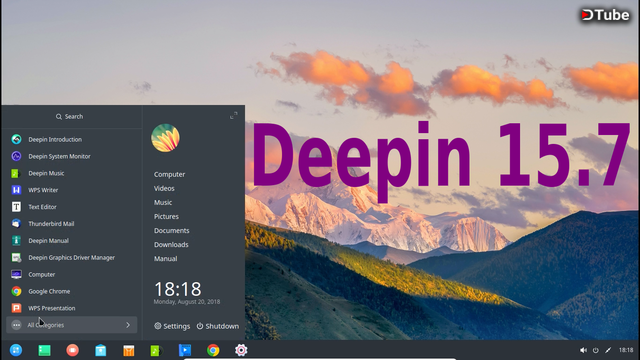This screenshot has width=640, height=360.
Task: Open Pictures folder shortcut
Action: tap(166, 216)
